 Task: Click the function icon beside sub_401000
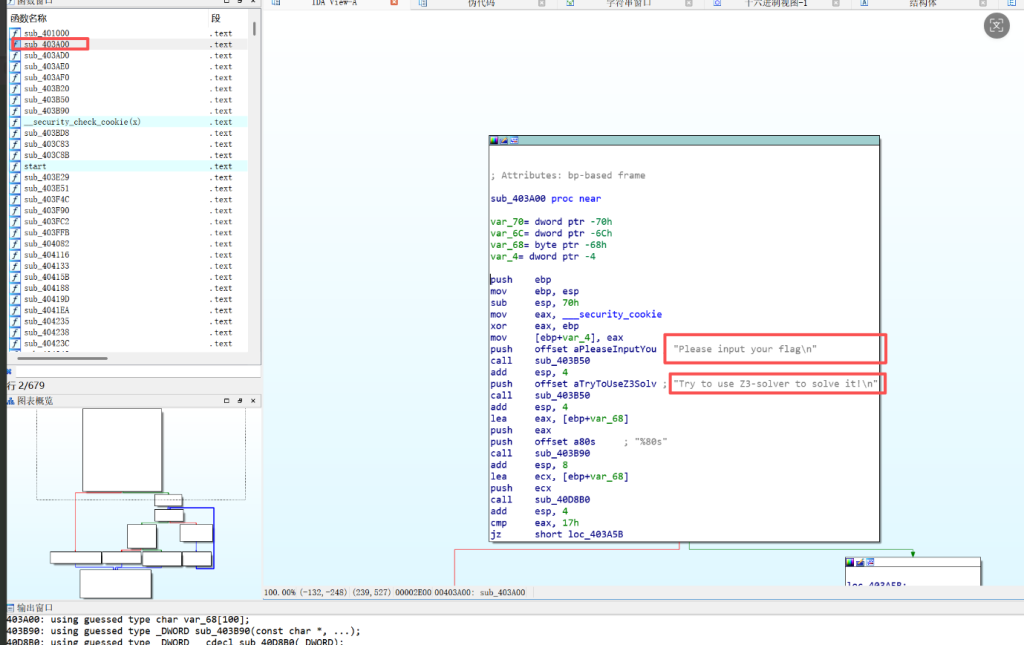pos(15,34)
